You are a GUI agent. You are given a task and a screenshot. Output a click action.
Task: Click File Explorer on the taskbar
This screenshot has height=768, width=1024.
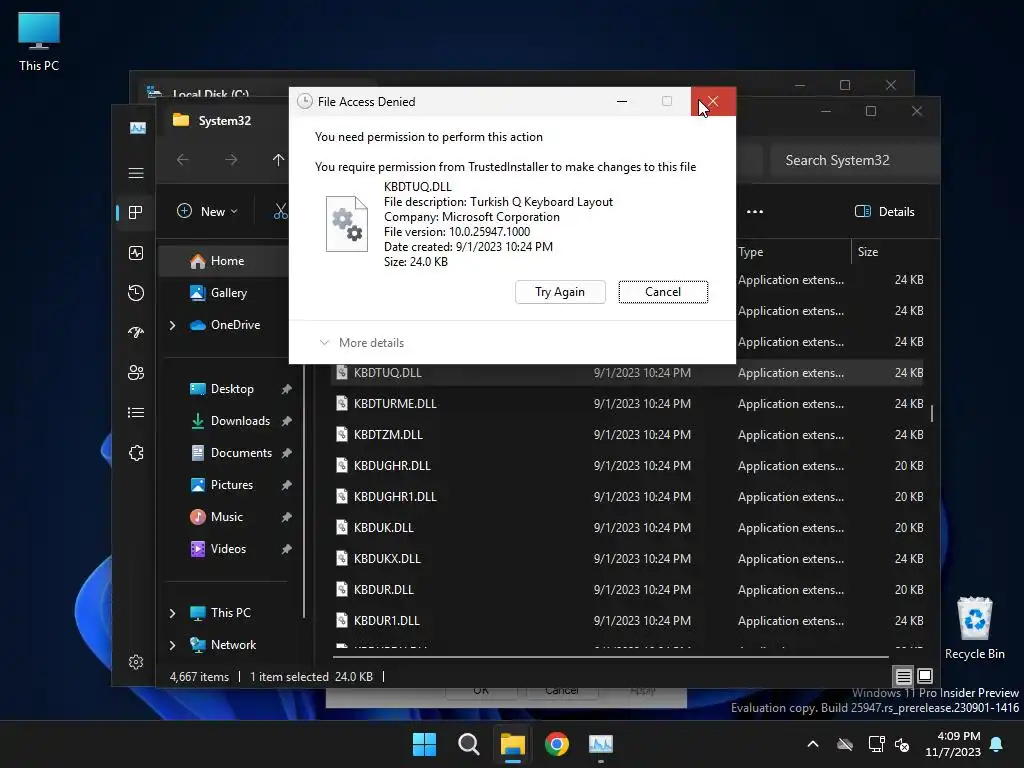[513, 744]
